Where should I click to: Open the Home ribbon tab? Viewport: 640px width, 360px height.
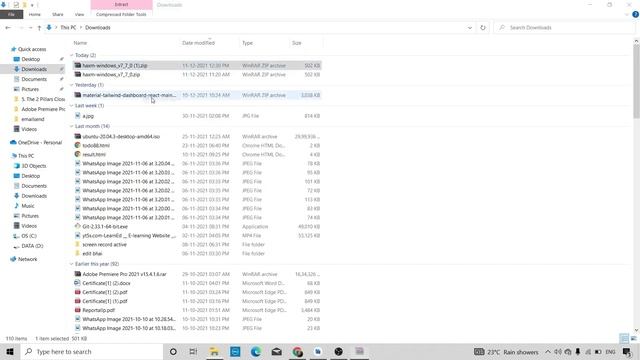[35, 14]
